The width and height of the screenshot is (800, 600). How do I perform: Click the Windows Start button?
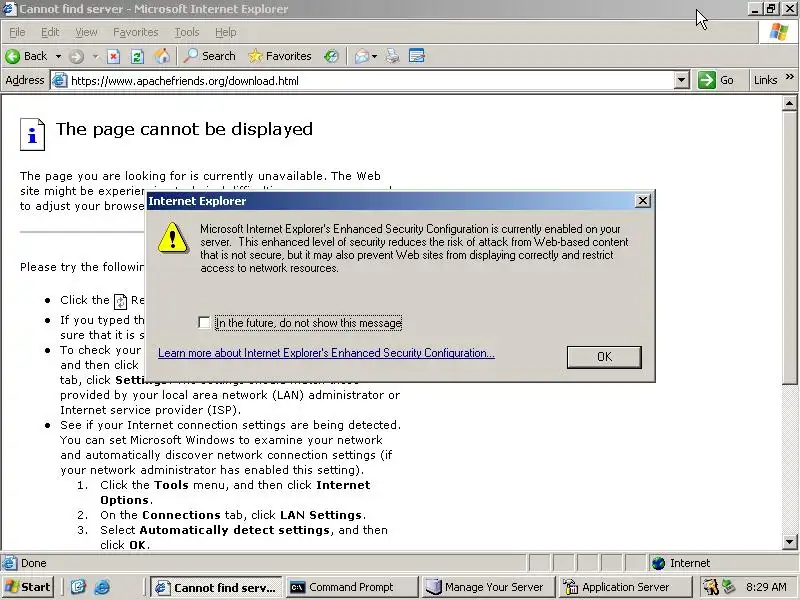[29, 587]
